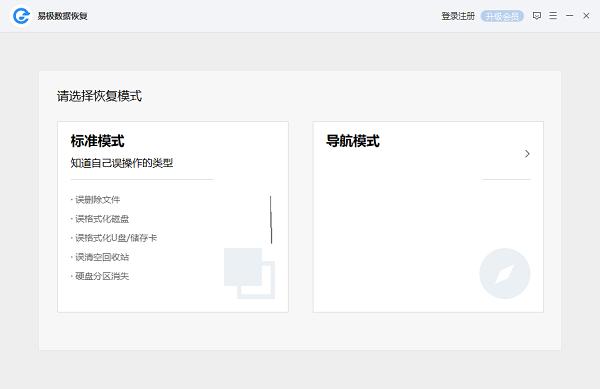Select the 导航模式 card title
Image resolution: width=600 pixels, height=389 pixels.
point(353,141)
